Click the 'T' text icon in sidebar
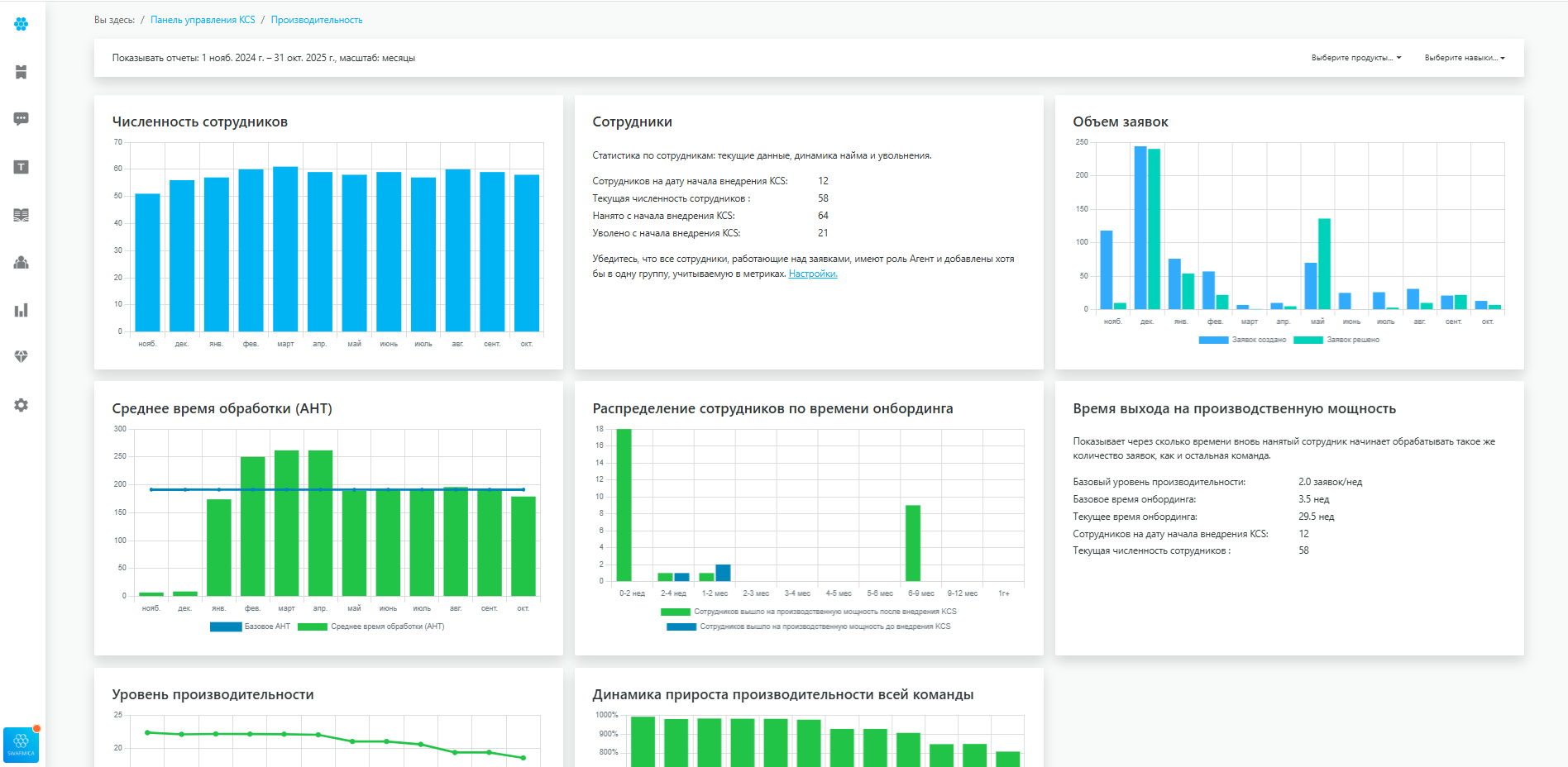This screenshot has width=1568, height=767. pos(22,167)
